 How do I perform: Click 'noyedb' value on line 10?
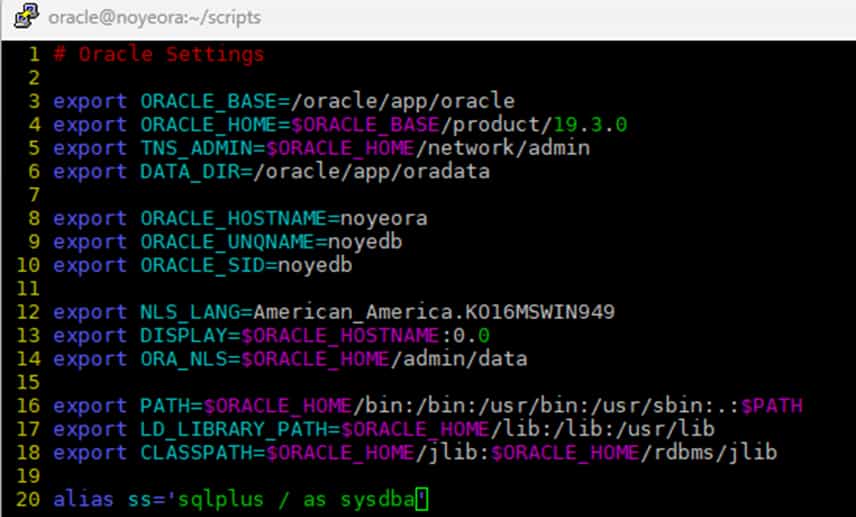click(x=315, y=266)
